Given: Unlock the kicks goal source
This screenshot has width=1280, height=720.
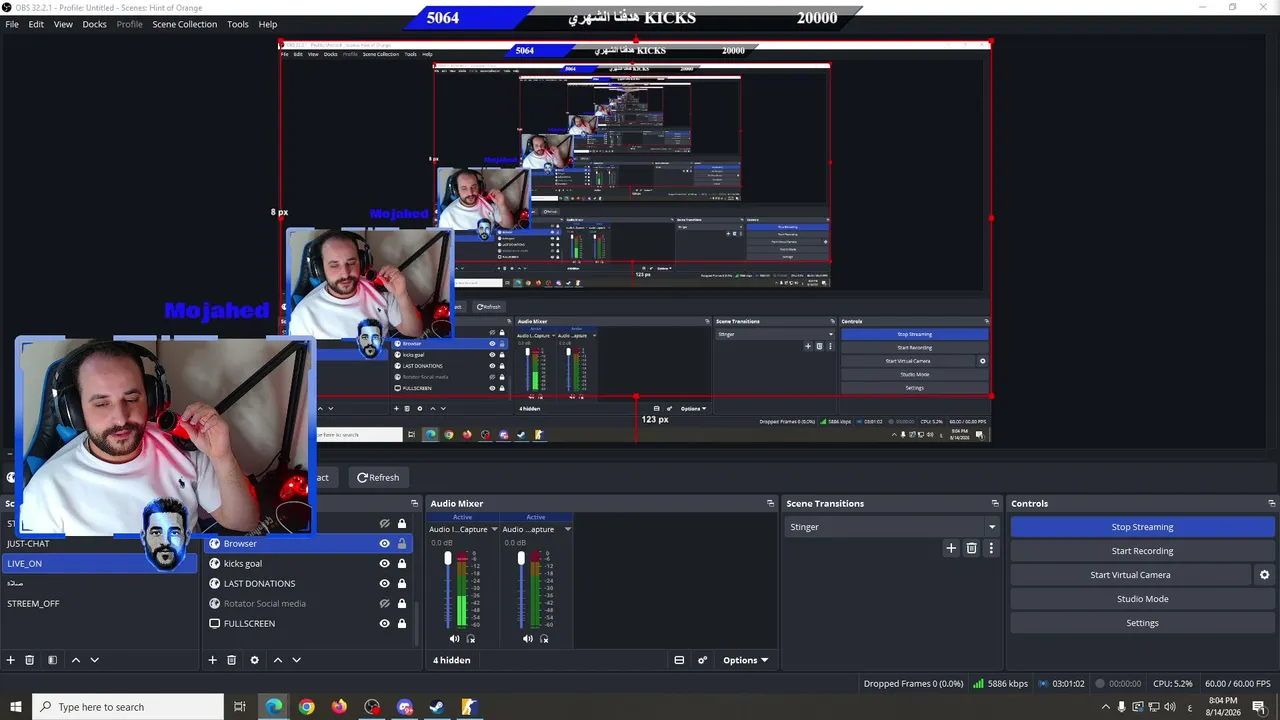Looking at the screenshot, I should (x=402, y=564).
